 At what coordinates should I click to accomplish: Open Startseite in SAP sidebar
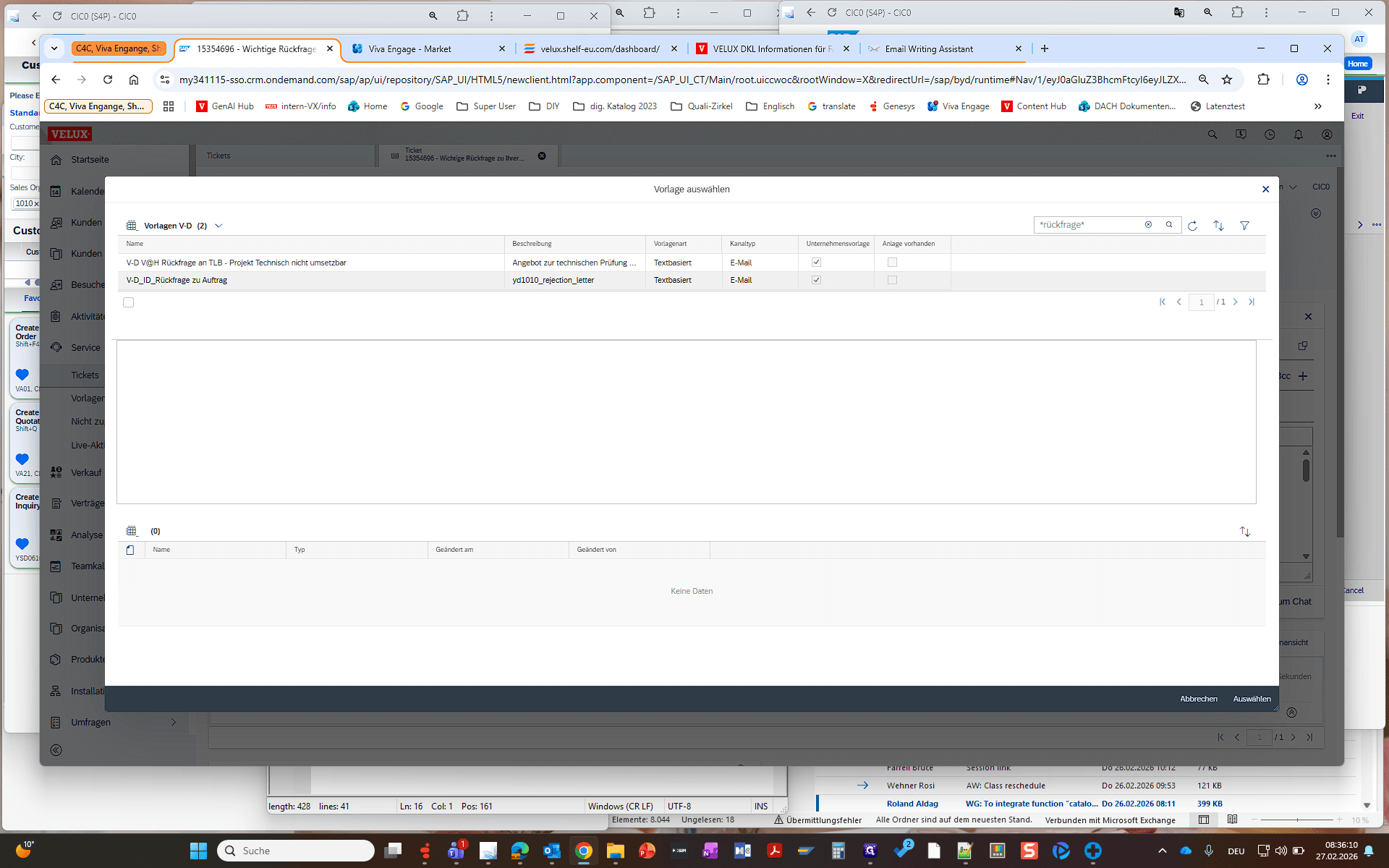[x=90, y=160]
